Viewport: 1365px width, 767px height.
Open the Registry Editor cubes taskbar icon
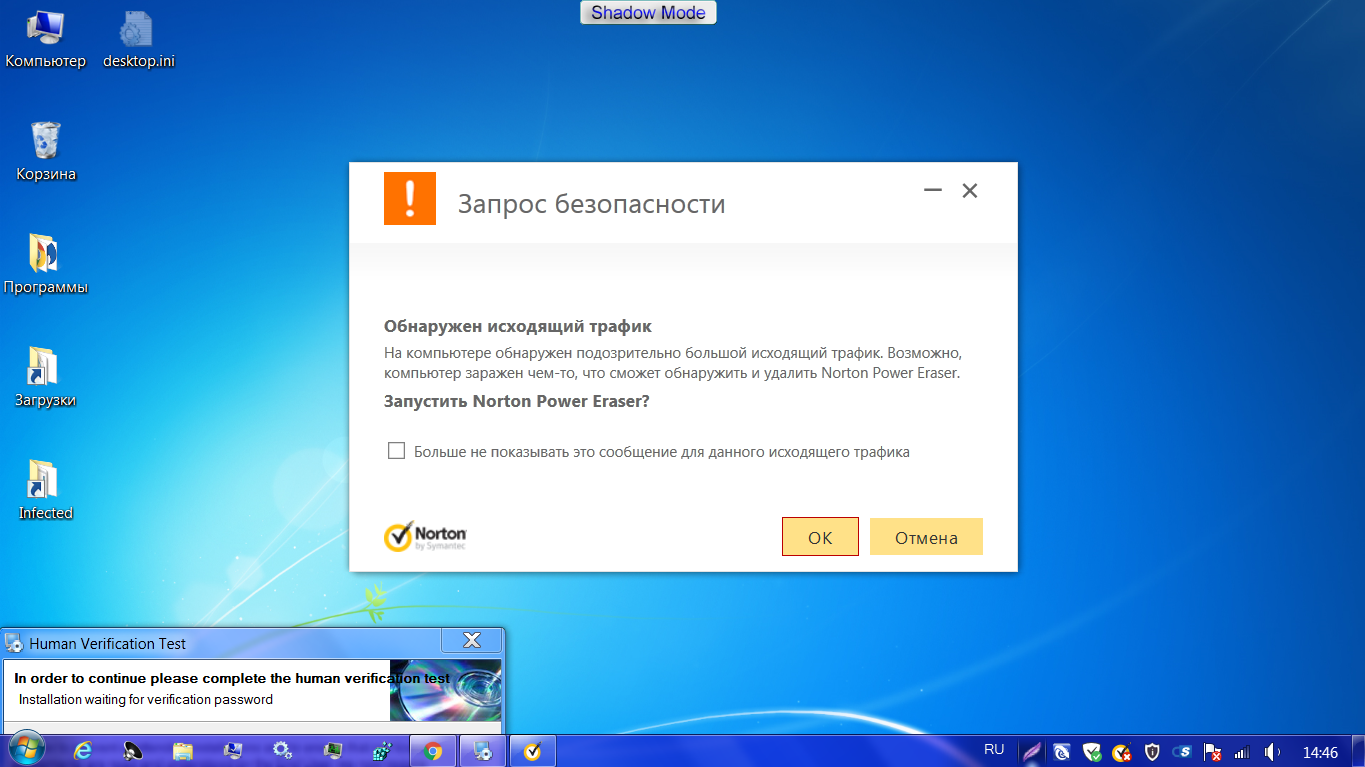383,751
